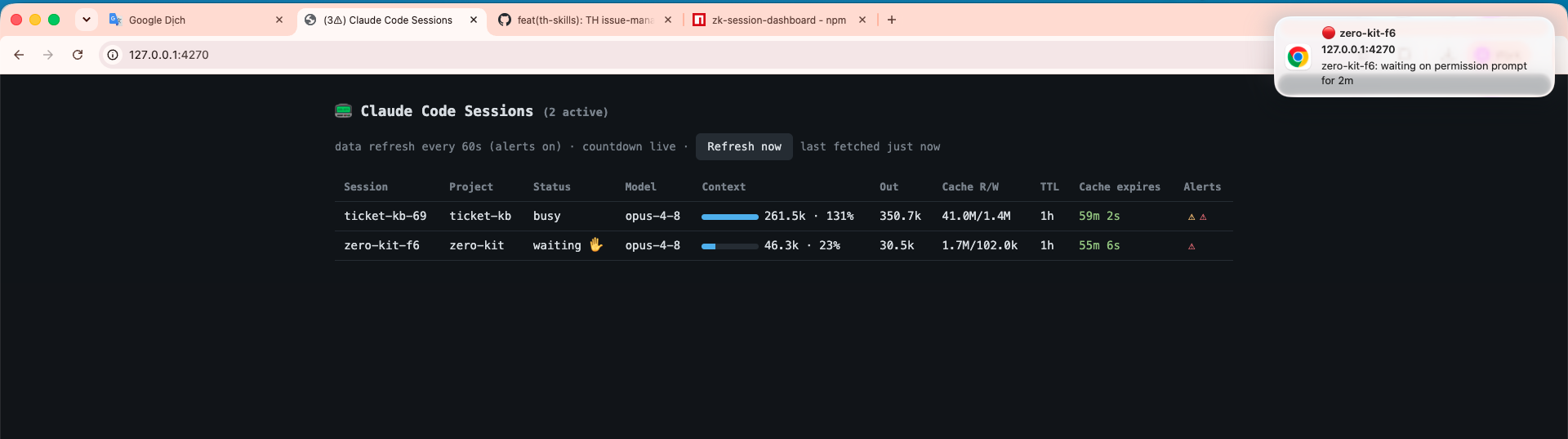Viewport: 1568px width, 439px height.
Task: Open the zero-kit-f6 notification popup
Action: pos(1414,56)
